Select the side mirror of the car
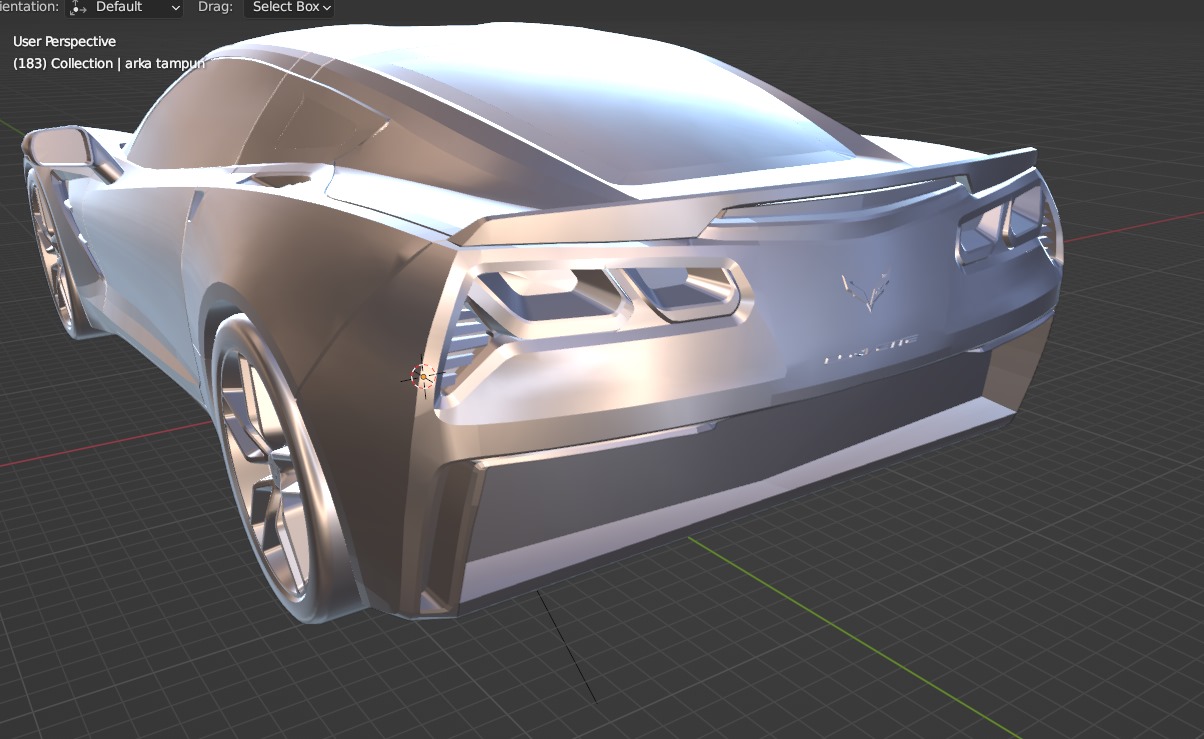Screen dimensions: 1204x739 pyautogui.click(x=62, y=148)
